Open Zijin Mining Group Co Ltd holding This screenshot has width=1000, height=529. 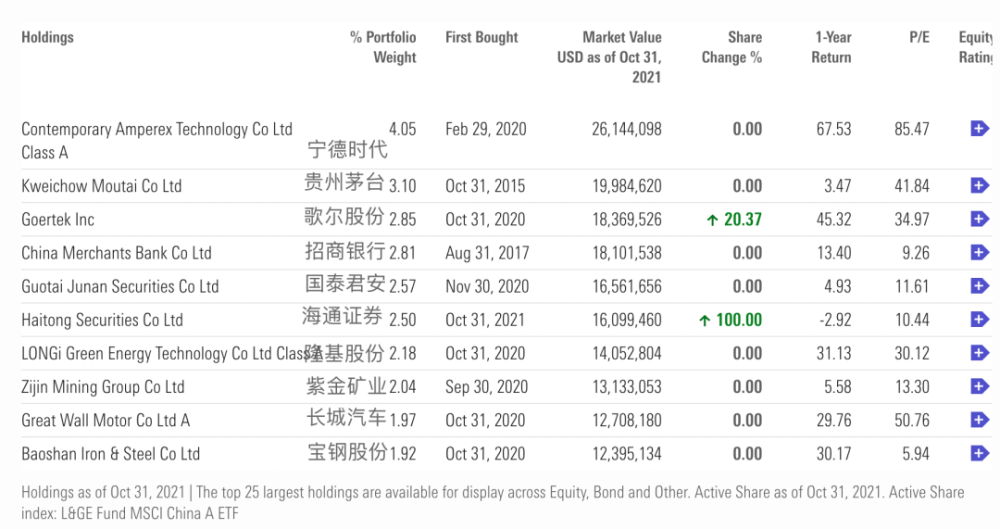103,387
